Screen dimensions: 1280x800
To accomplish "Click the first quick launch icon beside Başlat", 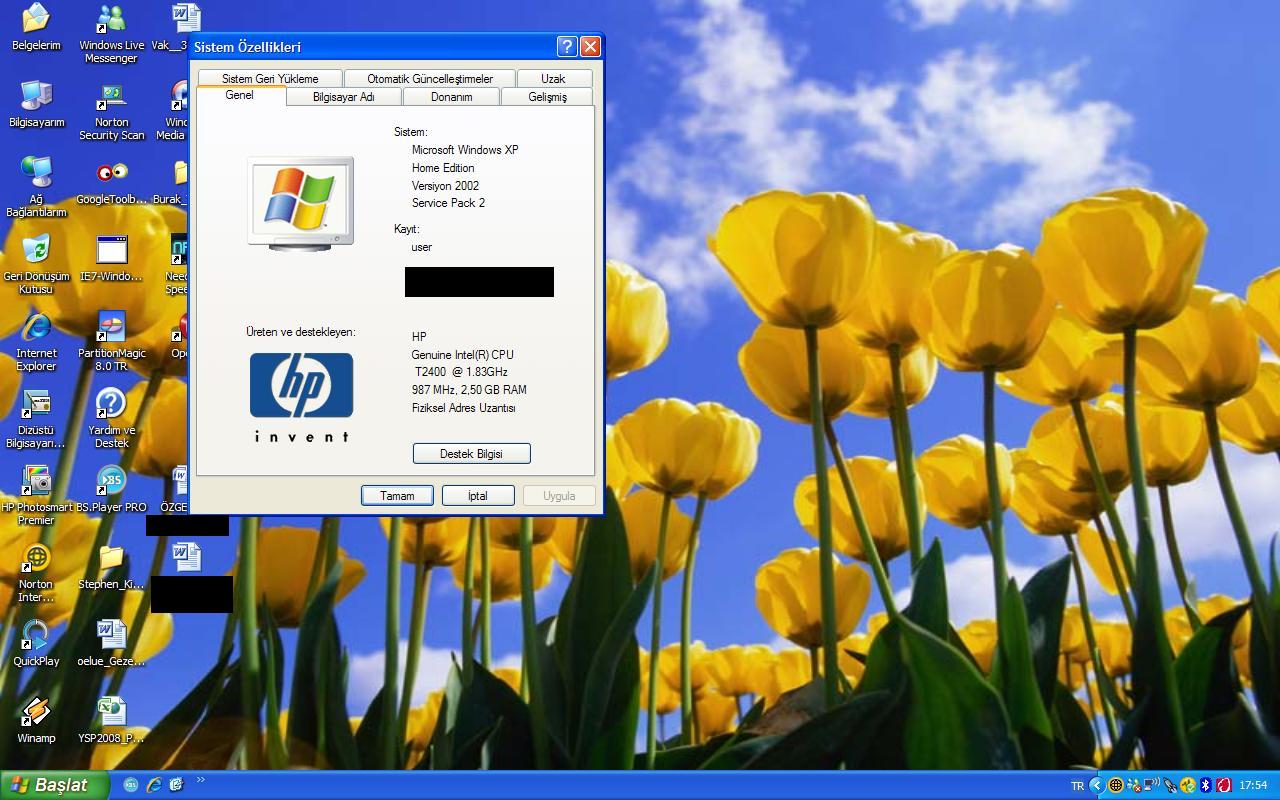I will 131,785.
